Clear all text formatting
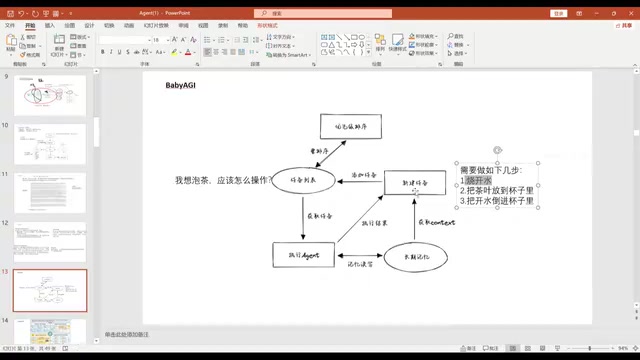640x360 pixels. coord(193,40)
